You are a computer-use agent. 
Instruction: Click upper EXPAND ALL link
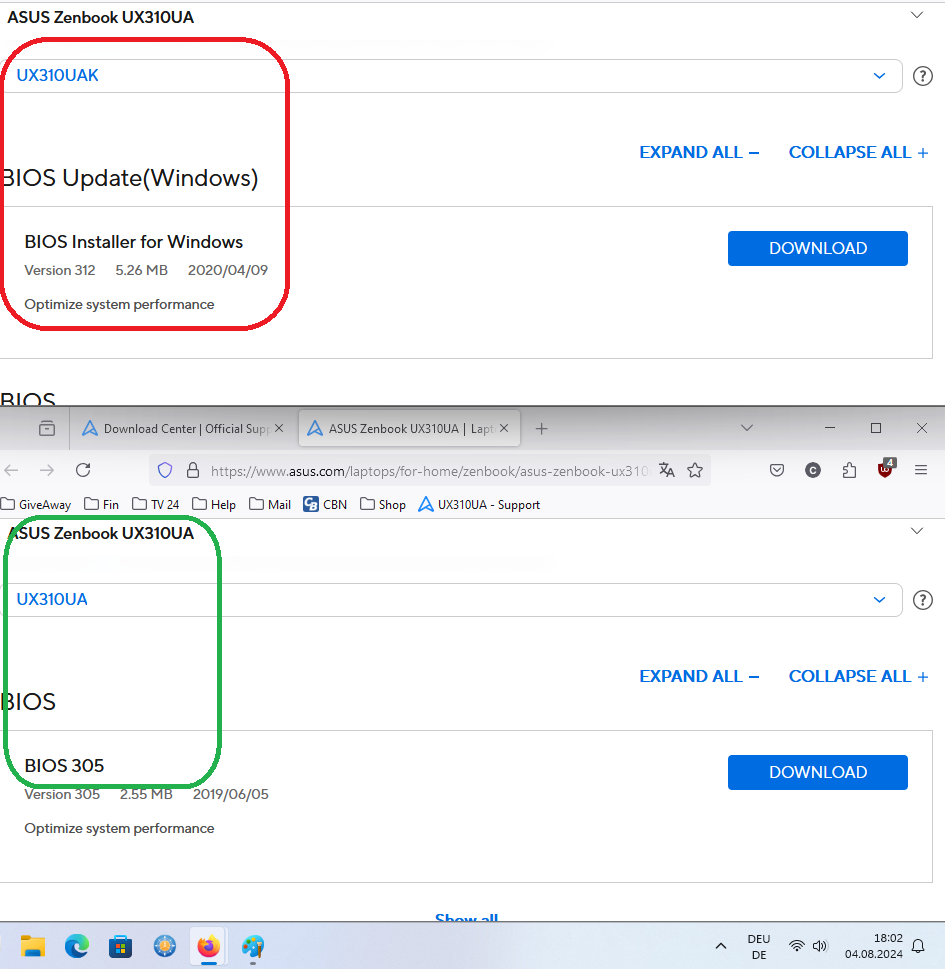(699, 152)
